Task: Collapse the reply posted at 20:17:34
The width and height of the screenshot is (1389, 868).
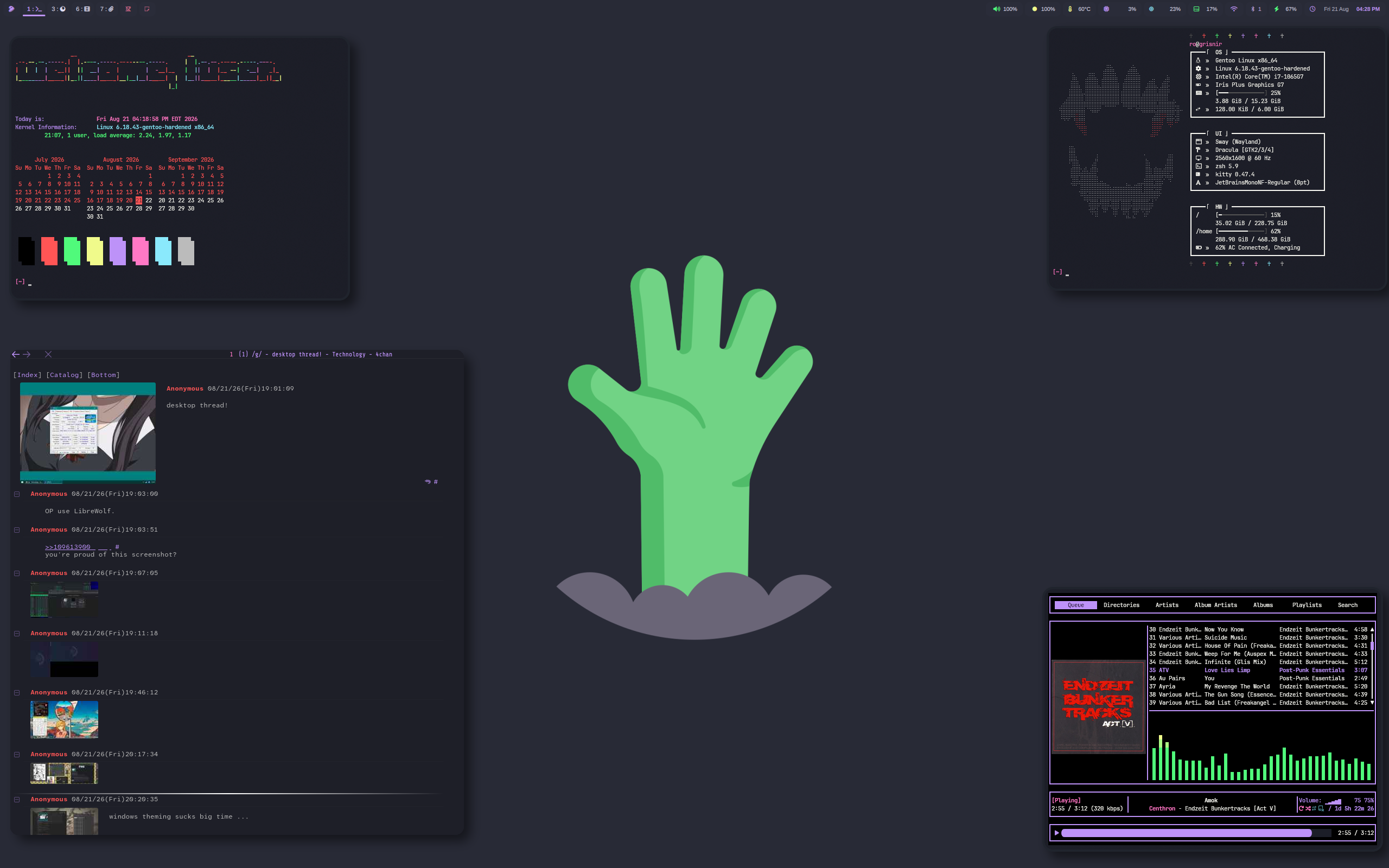Action: (x=17, y=755)
